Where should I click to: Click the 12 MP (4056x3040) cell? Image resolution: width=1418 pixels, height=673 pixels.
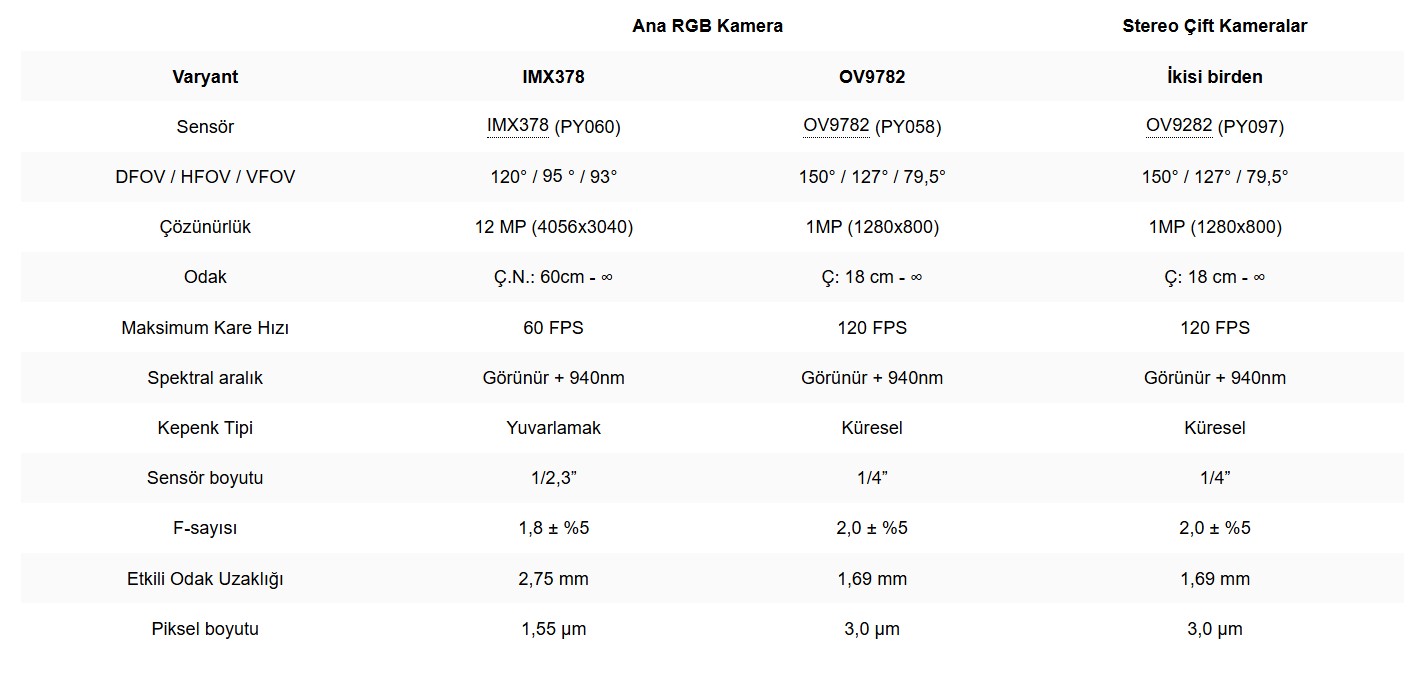[554, 227]
